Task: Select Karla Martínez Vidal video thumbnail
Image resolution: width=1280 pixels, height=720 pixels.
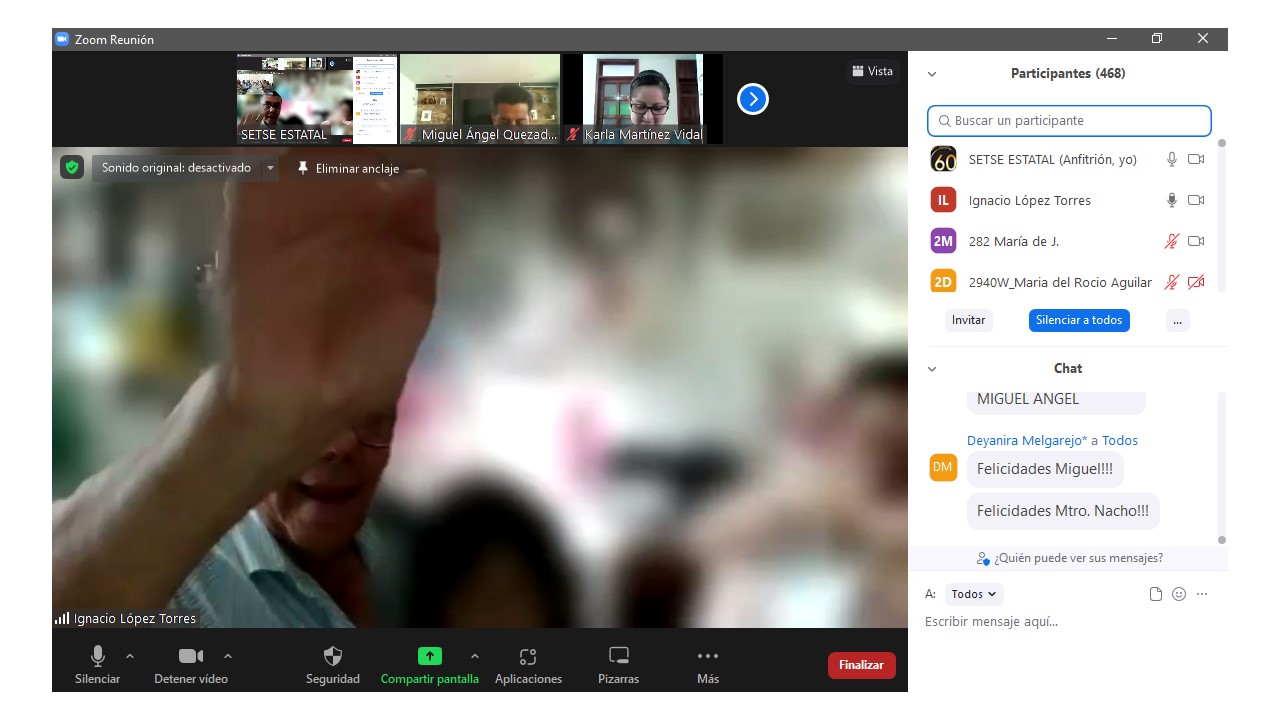Action: pyautogui.click(x=643, y=99)
